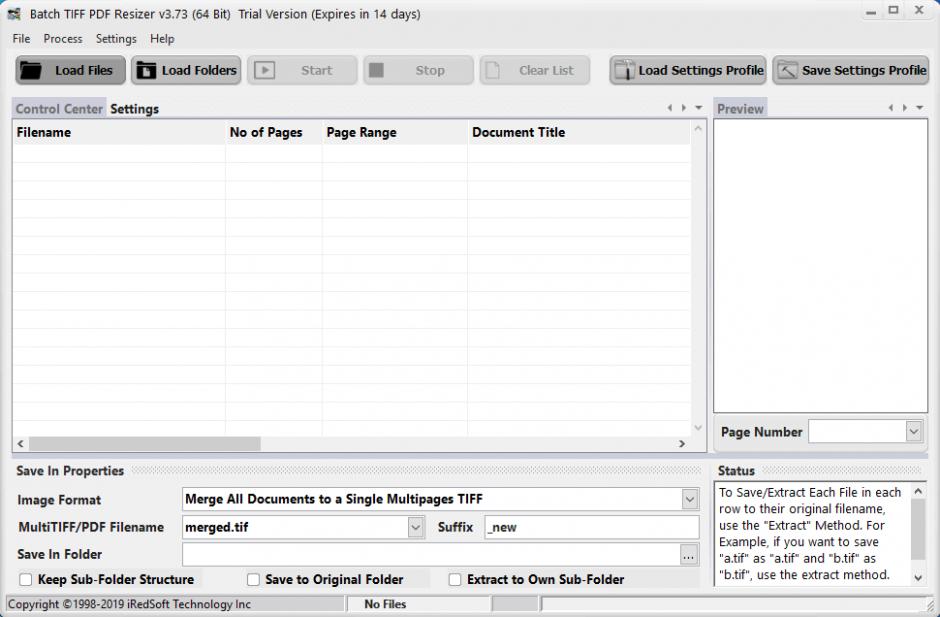Click left arrow of Control Center tab strip

coord(670,108)
